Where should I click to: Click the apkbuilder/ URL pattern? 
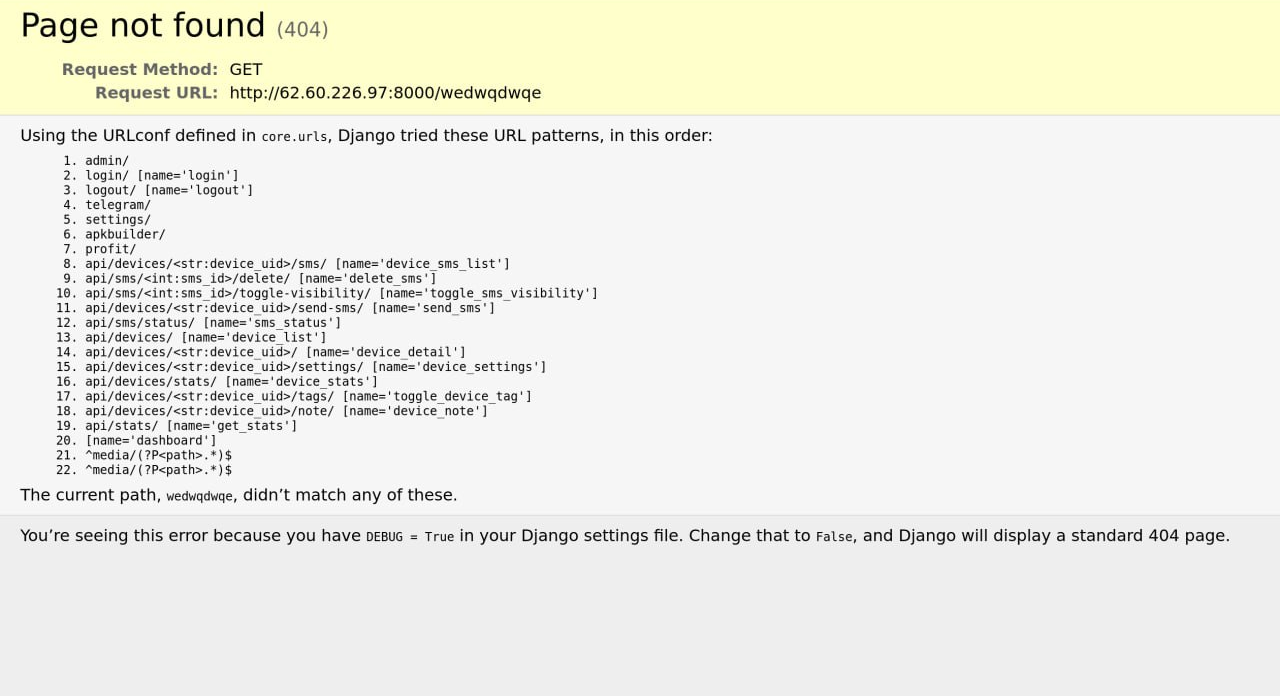125,235
